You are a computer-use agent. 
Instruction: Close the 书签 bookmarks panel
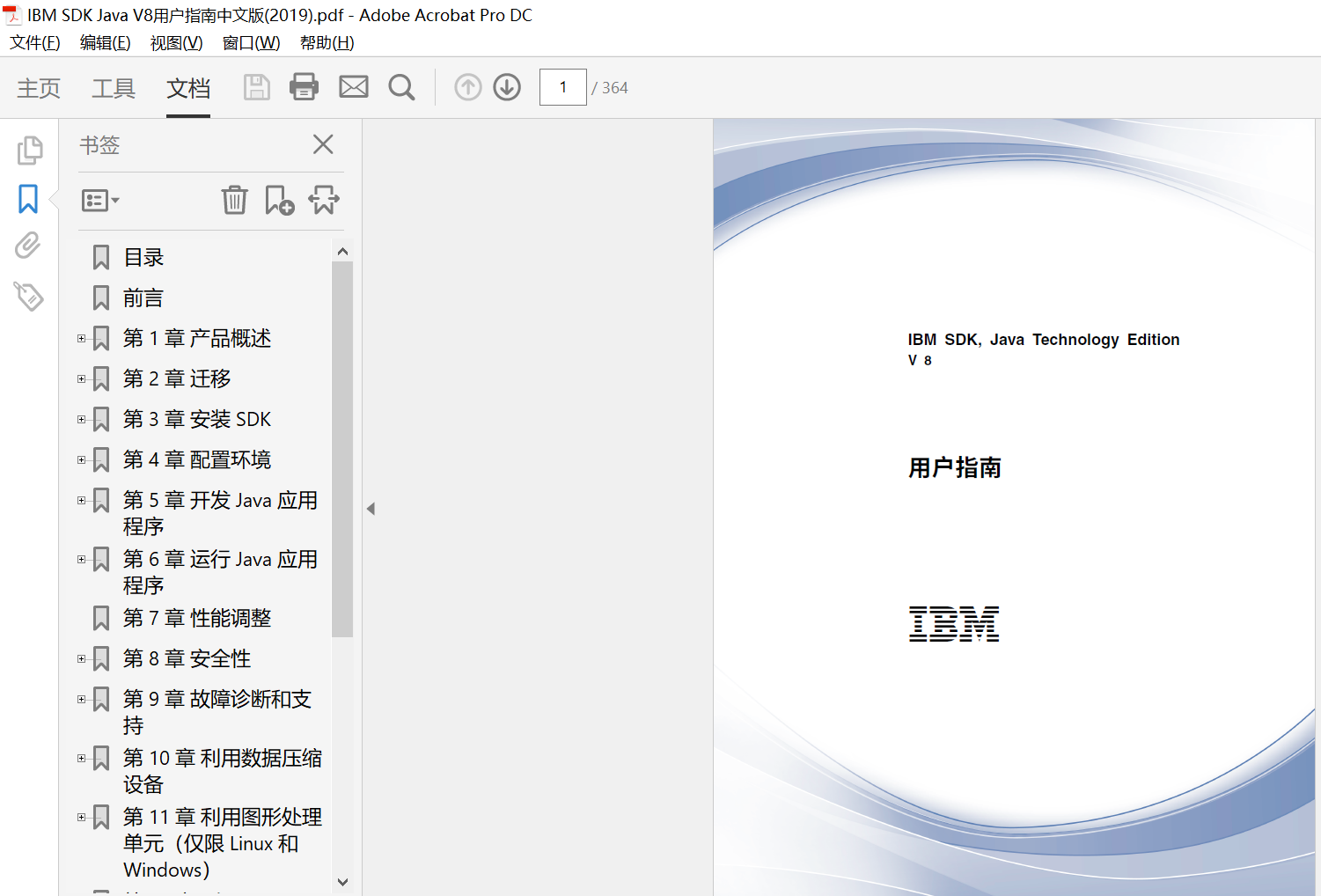pos(323,144)
